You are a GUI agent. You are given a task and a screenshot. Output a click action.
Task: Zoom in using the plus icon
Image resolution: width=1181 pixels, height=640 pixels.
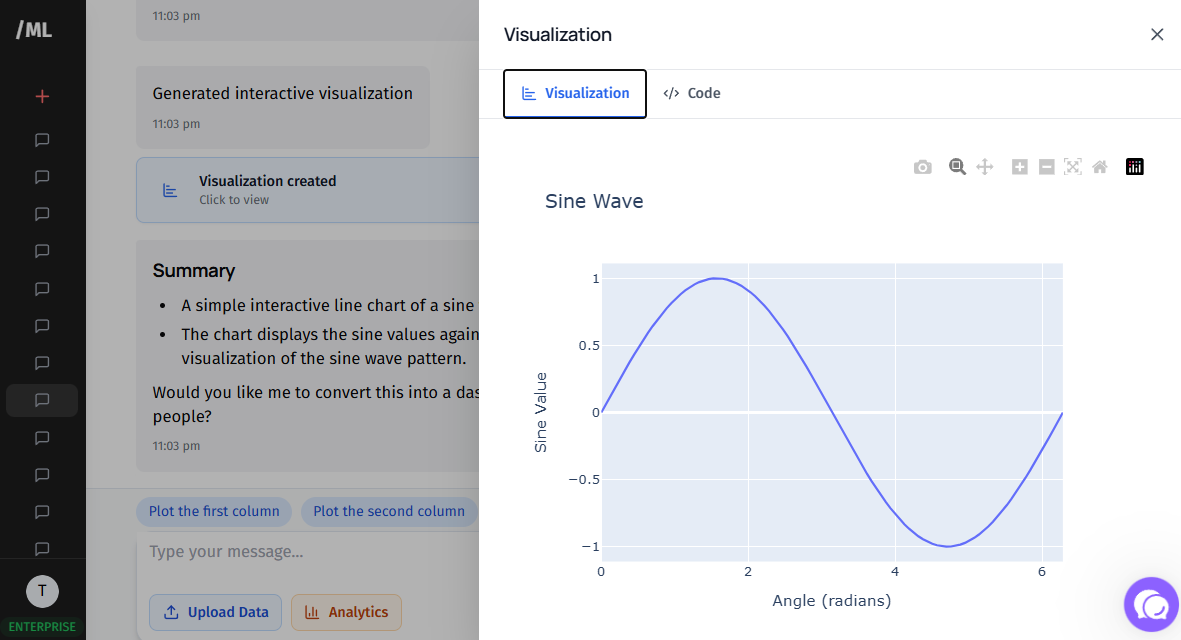pyautogui.click(x=1019, y=167)
